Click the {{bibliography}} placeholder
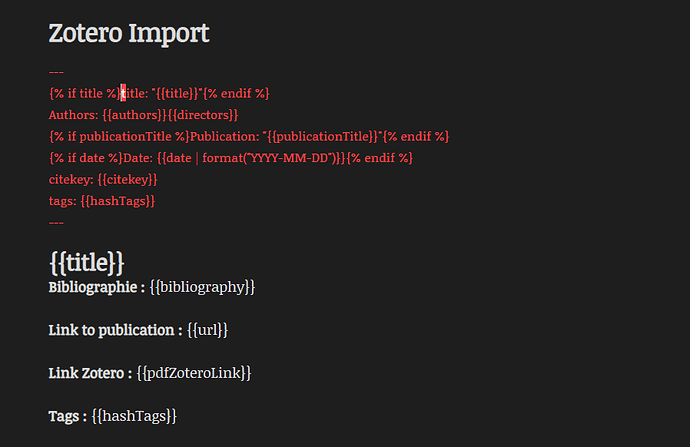This screenshot has height=447, width=690. point(203,287)
